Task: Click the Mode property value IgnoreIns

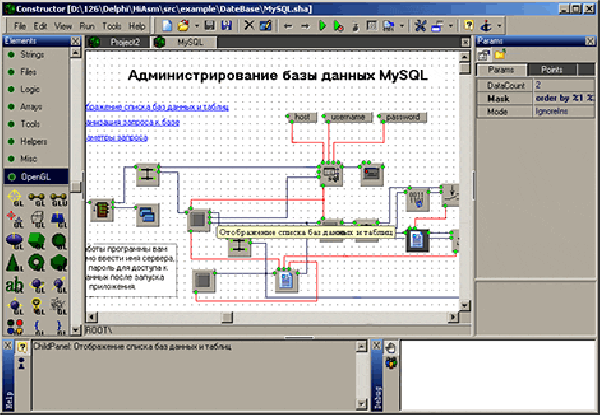Action: click(564, 111)
